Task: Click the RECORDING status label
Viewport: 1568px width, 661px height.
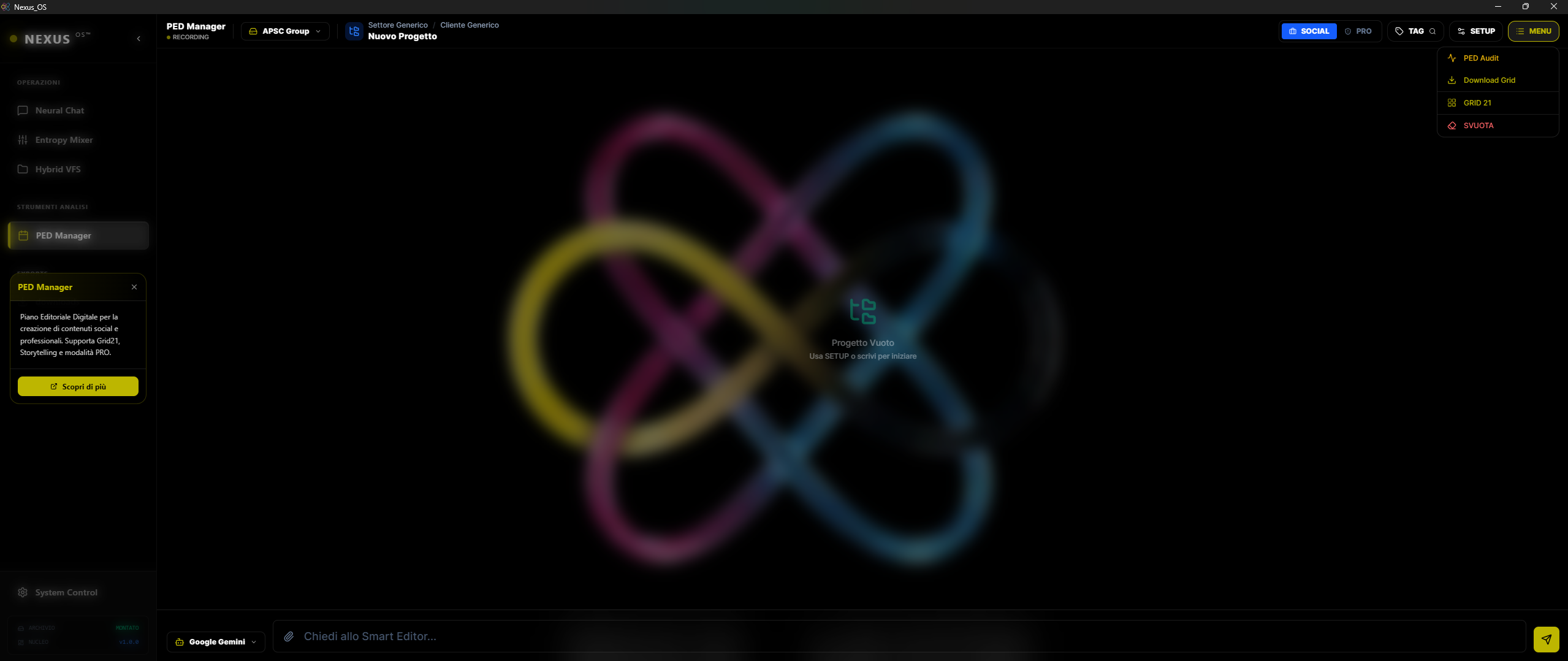Action: (x=191, y=37)
